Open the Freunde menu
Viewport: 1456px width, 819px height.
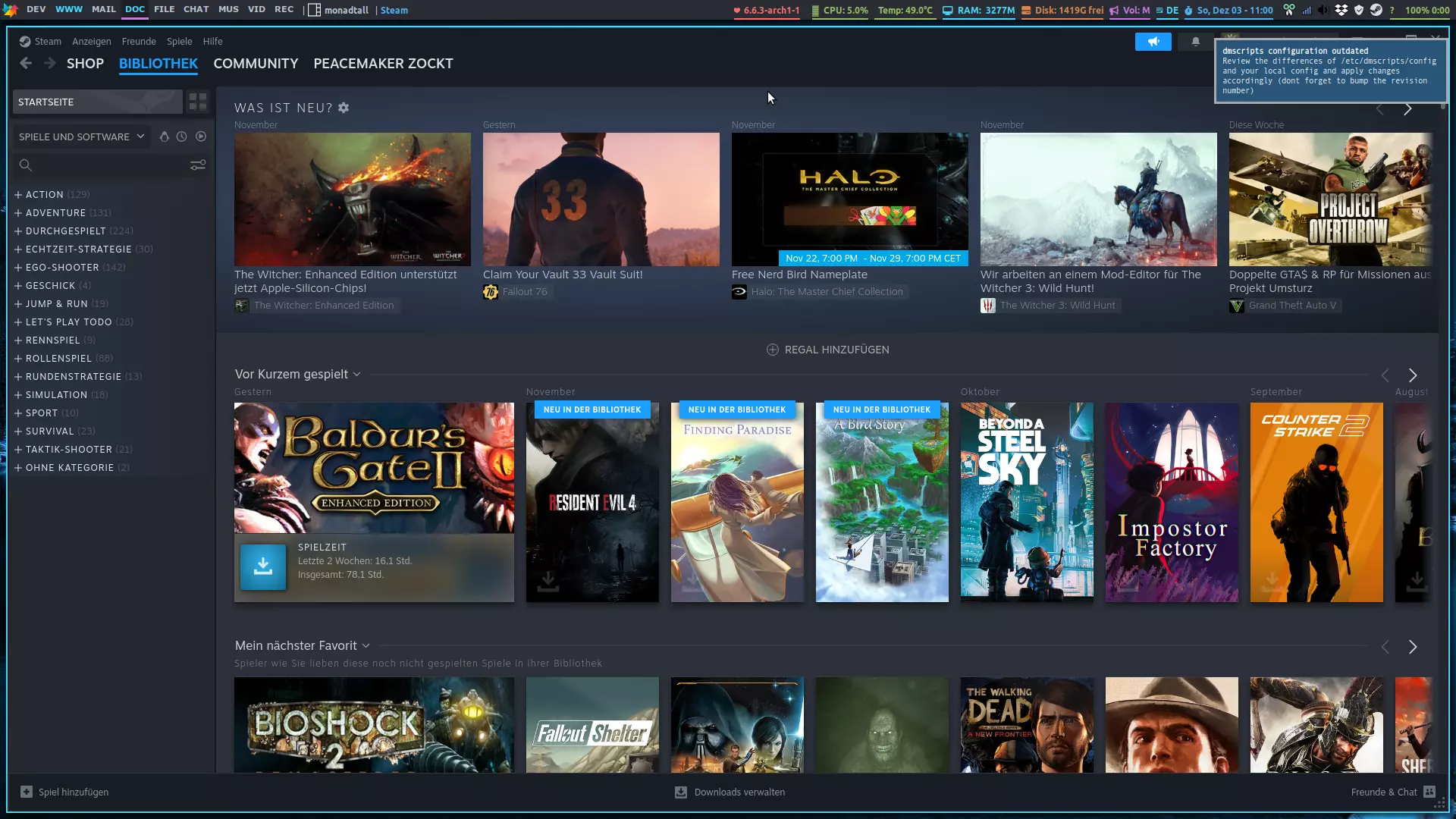(139, 42)
